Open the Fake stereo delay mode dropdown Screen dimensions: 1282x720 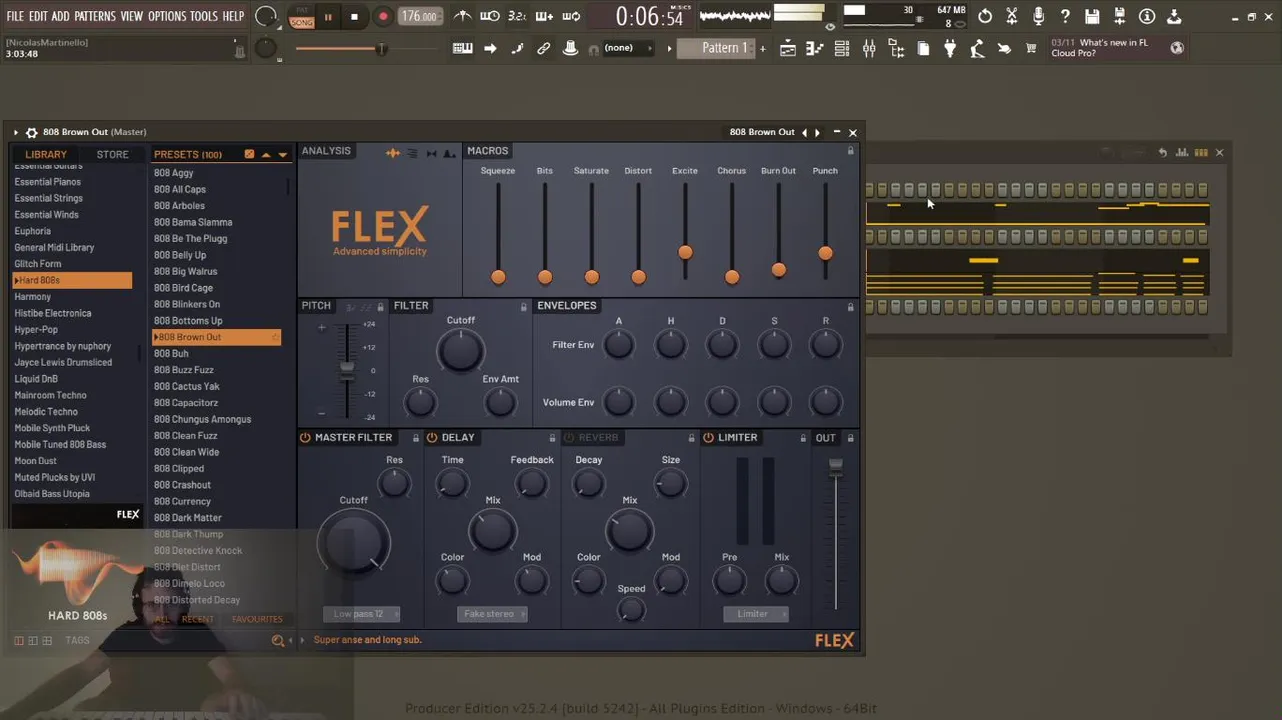coord(492,614)
